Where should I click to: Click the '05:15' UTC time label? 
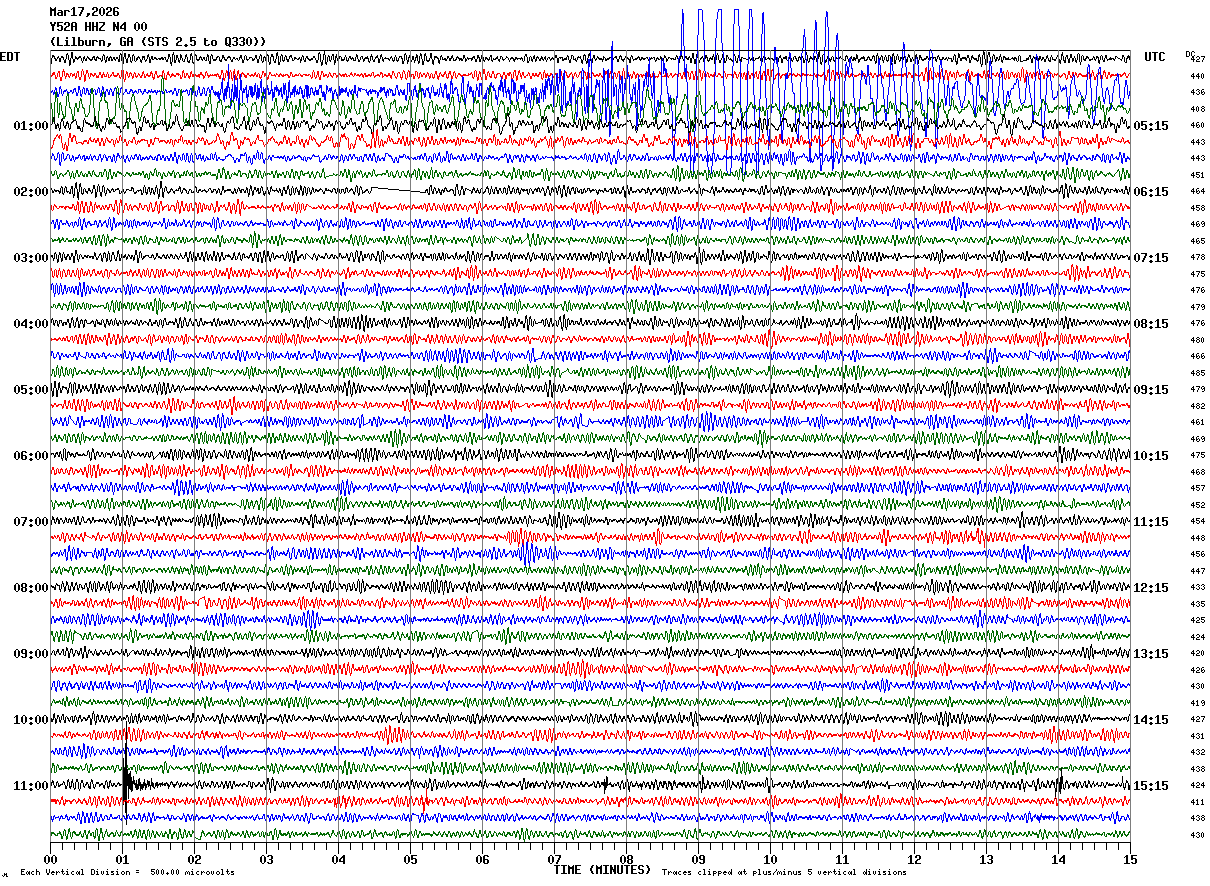[x=1151, y=126]
